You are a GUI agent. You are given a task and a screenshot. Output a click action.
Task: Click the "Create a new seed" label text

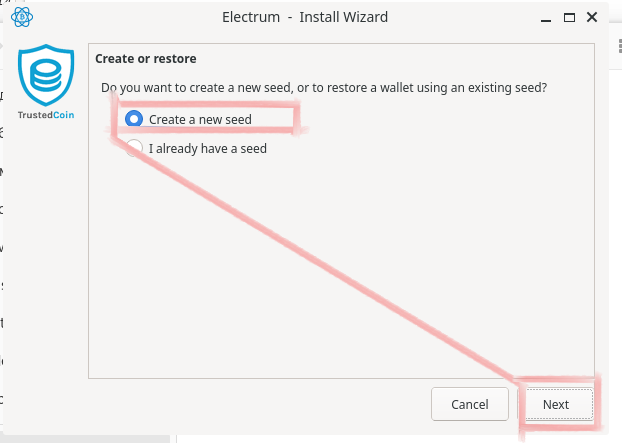tap(200, 119)
